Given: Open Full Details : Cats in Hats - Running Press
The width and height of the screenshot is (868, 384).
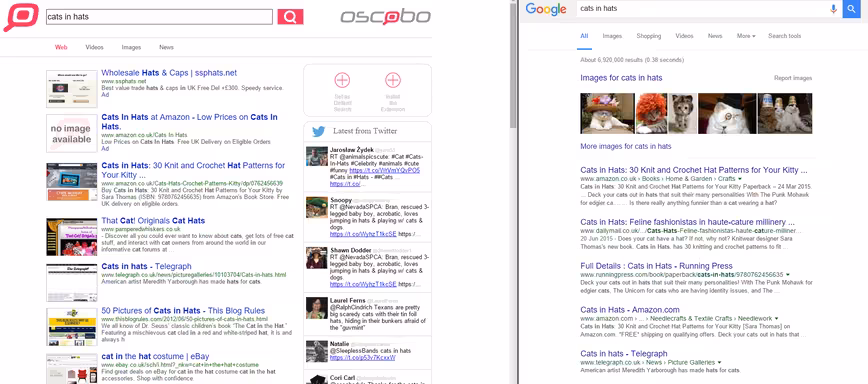Looking at the screenshot, I should [x=656, y=266].
